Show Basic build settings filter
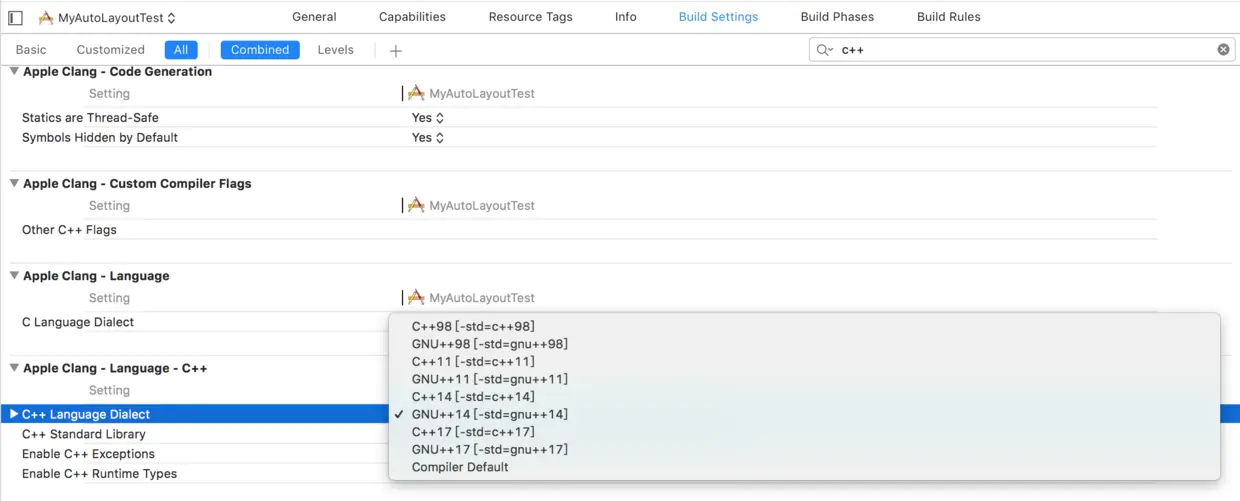Screen dimensions: 1240x501 pos(31,50)
